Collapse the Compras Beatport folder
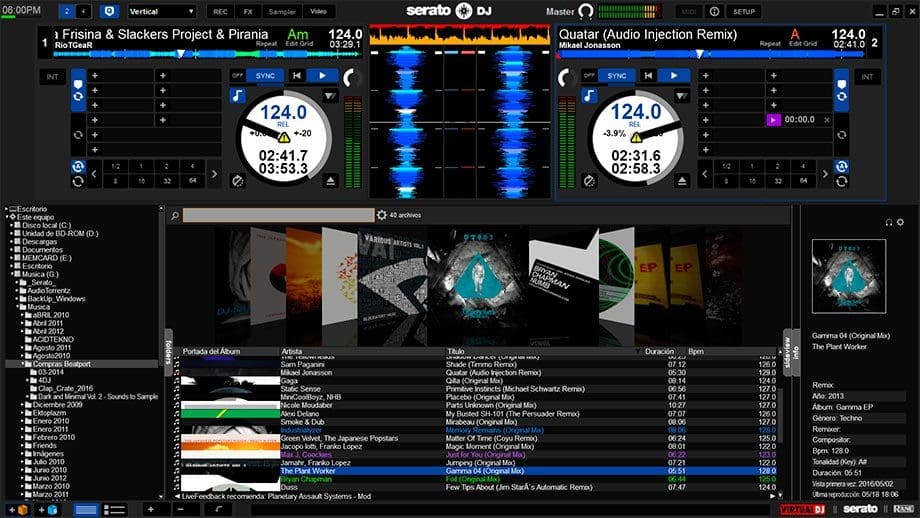The image size is (920, 518). tap(23, 364)
